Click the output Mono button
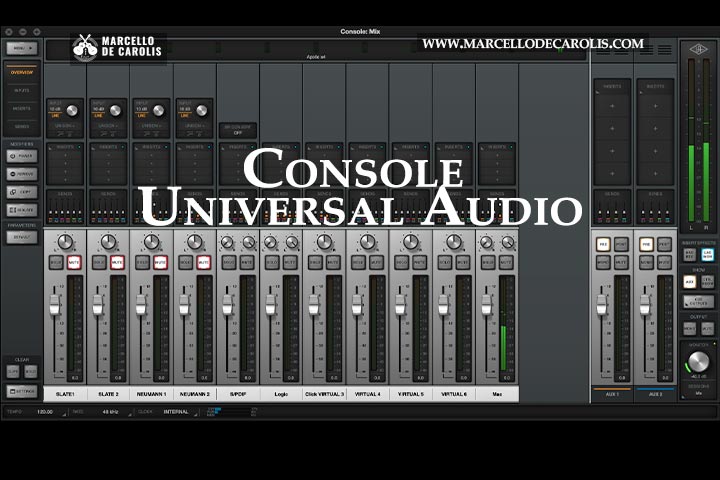The width and height of the screenshot is (720, 480). click(x=689, y=328)
